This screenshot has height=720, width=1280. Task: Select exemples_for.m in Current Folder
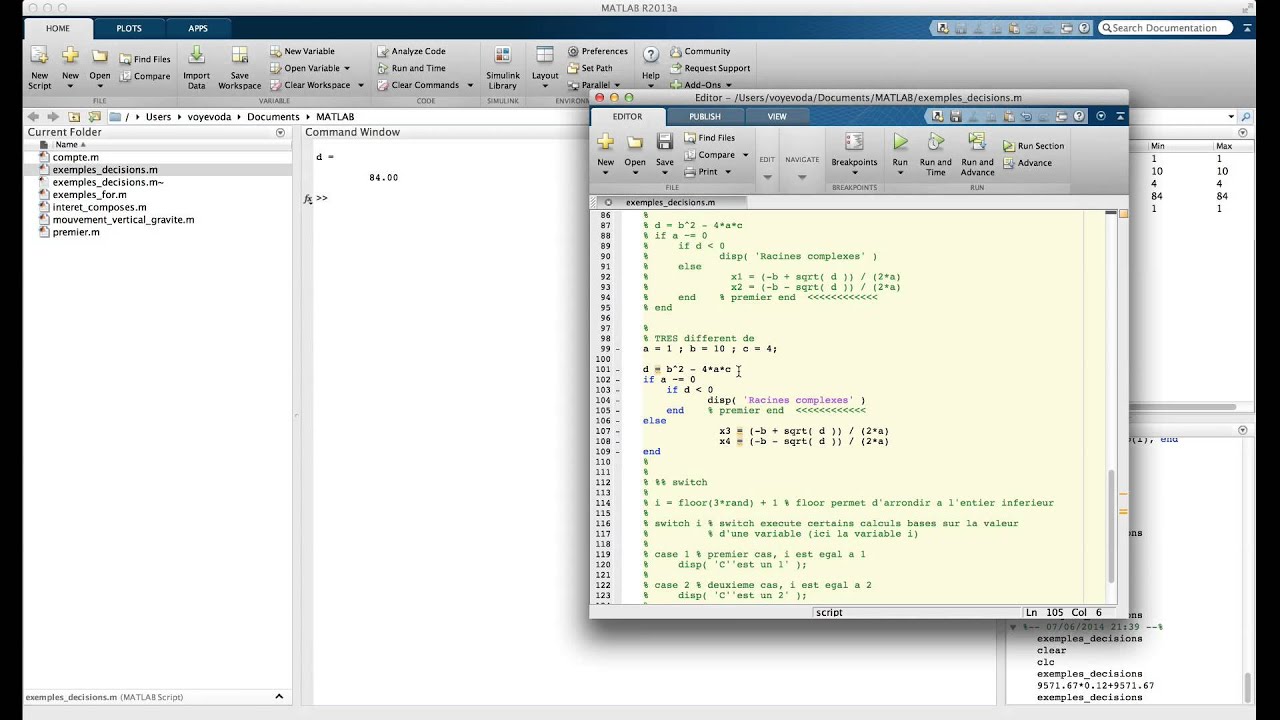tap(89, 195)
